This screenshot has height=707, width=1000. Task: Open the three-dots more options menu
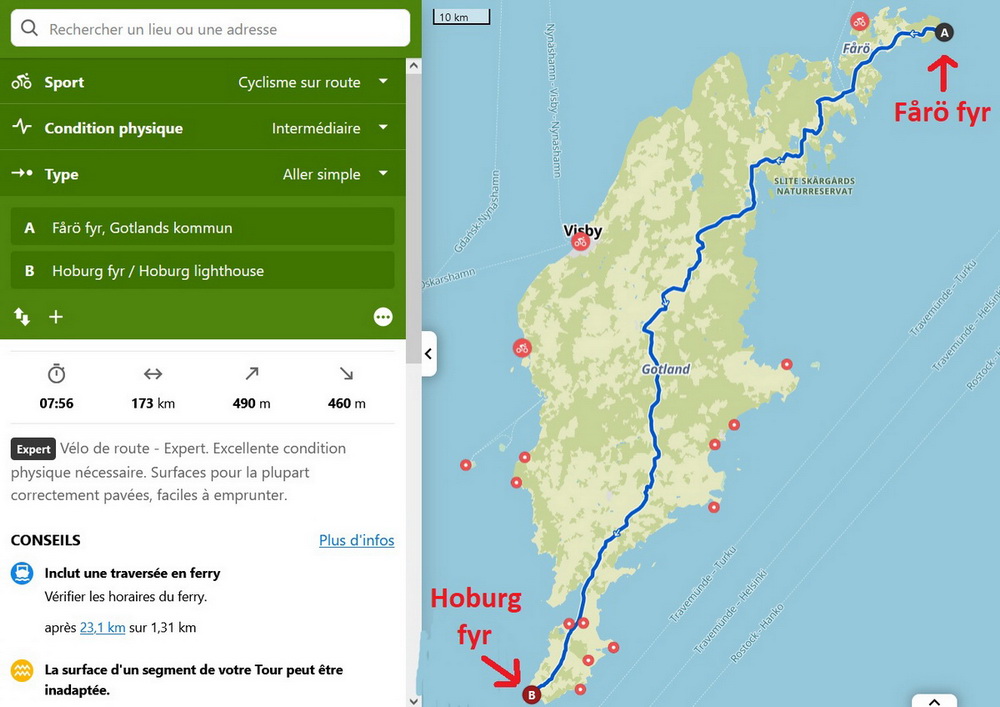point(383,317)
